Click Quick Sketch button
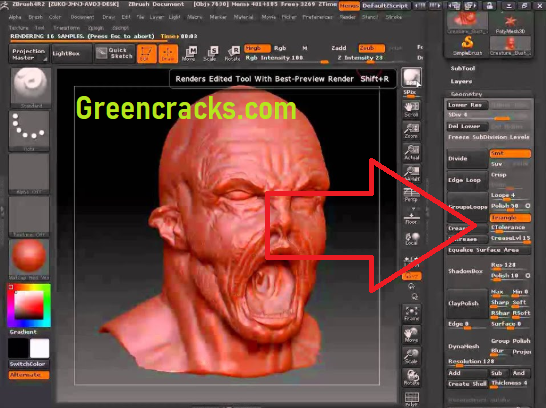 click(x=115, y=53)
